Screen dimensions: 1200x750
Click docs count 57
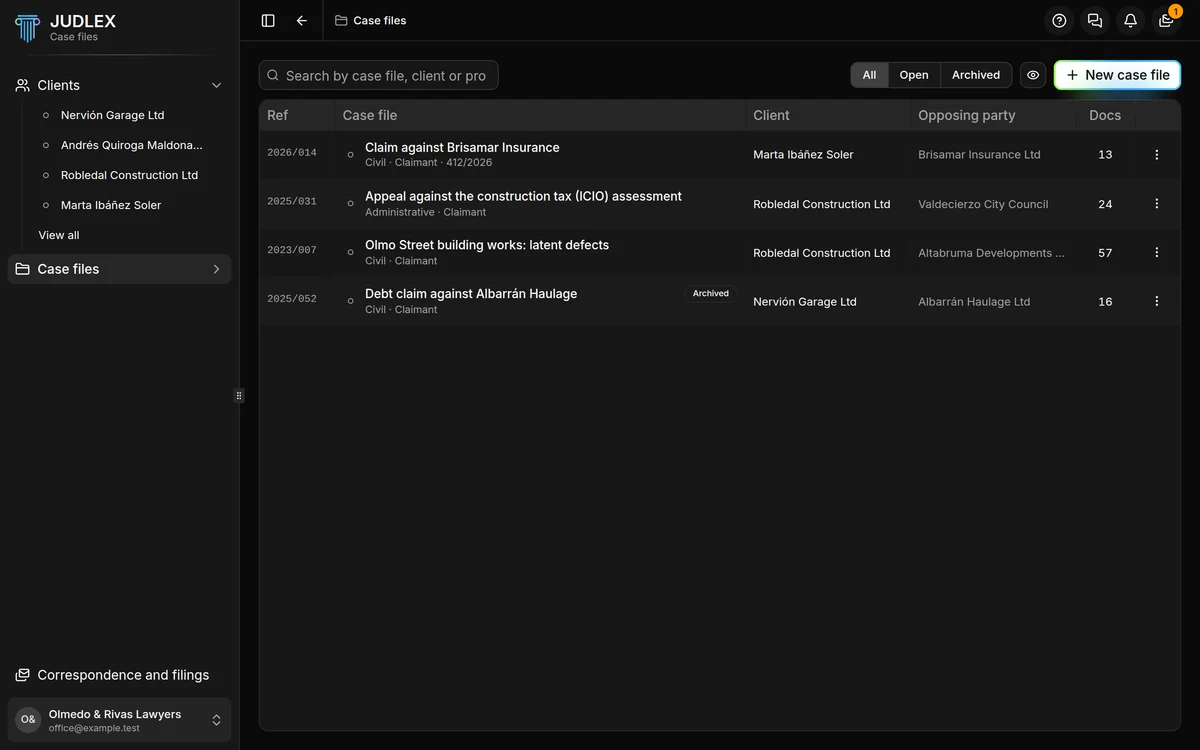tap(1105, 253)
